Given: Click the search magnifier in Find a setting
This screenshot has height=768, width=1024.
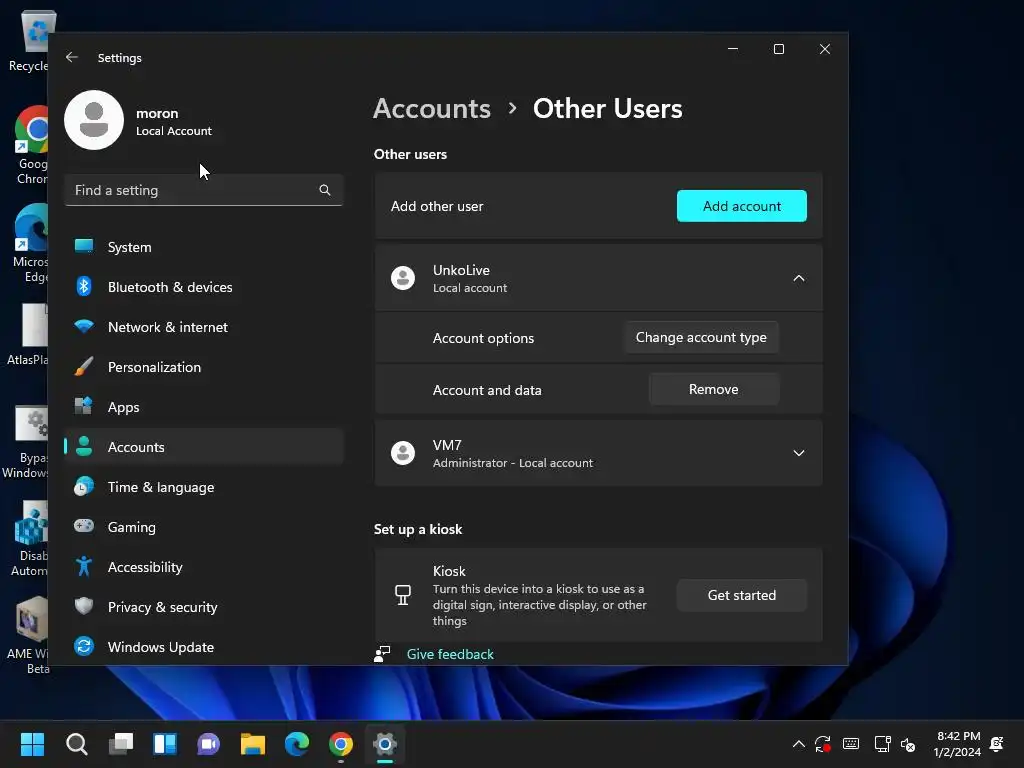Looking at the screenshot, I should point(325,190).
